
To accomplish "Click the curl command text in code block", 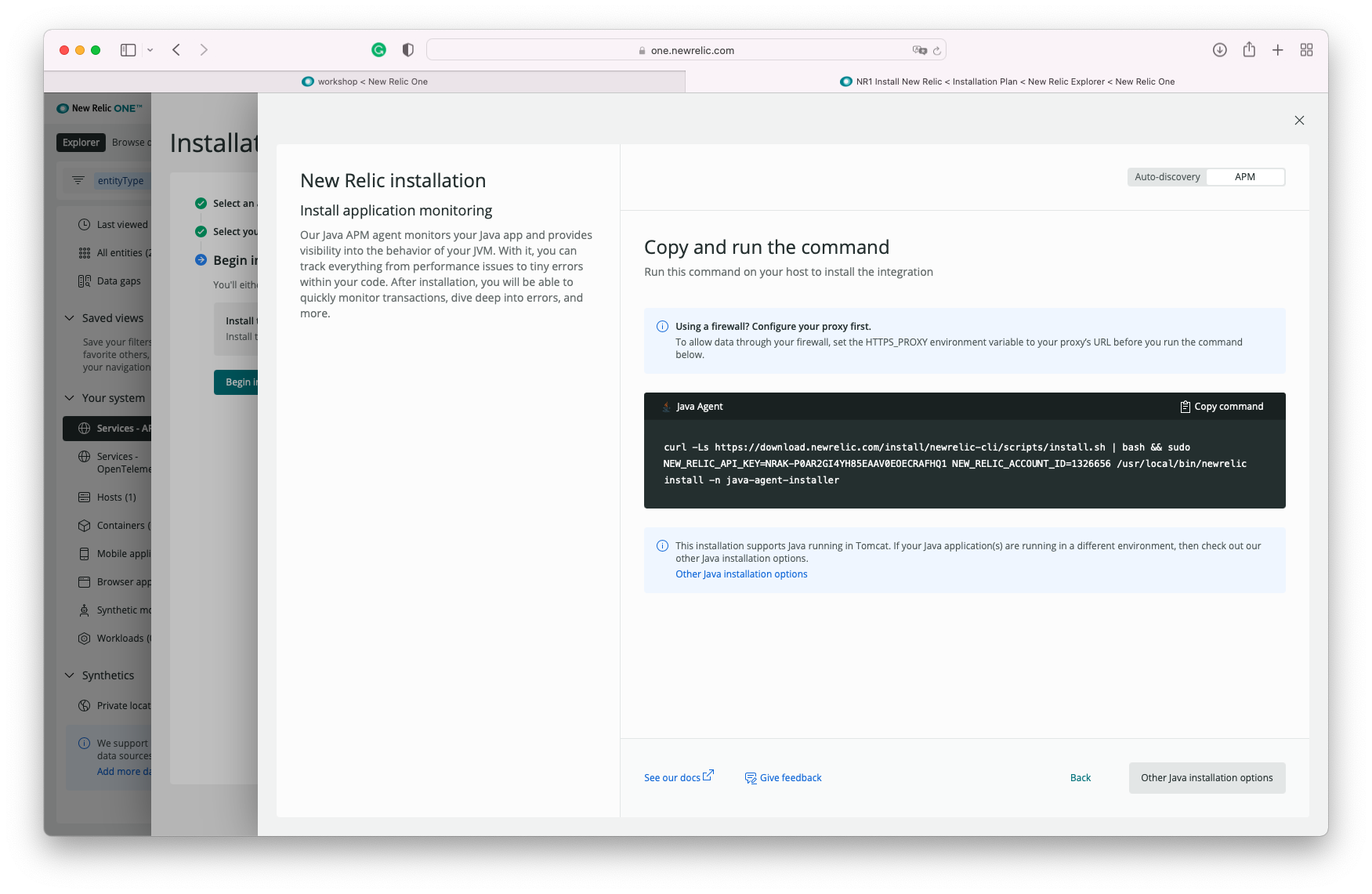I will click(954, 464).
